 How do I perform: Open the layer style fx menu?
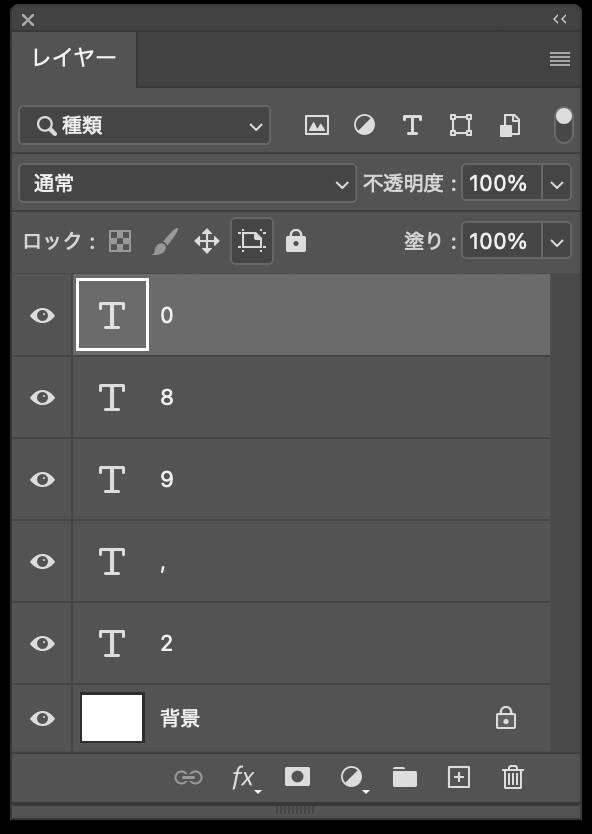242,777
